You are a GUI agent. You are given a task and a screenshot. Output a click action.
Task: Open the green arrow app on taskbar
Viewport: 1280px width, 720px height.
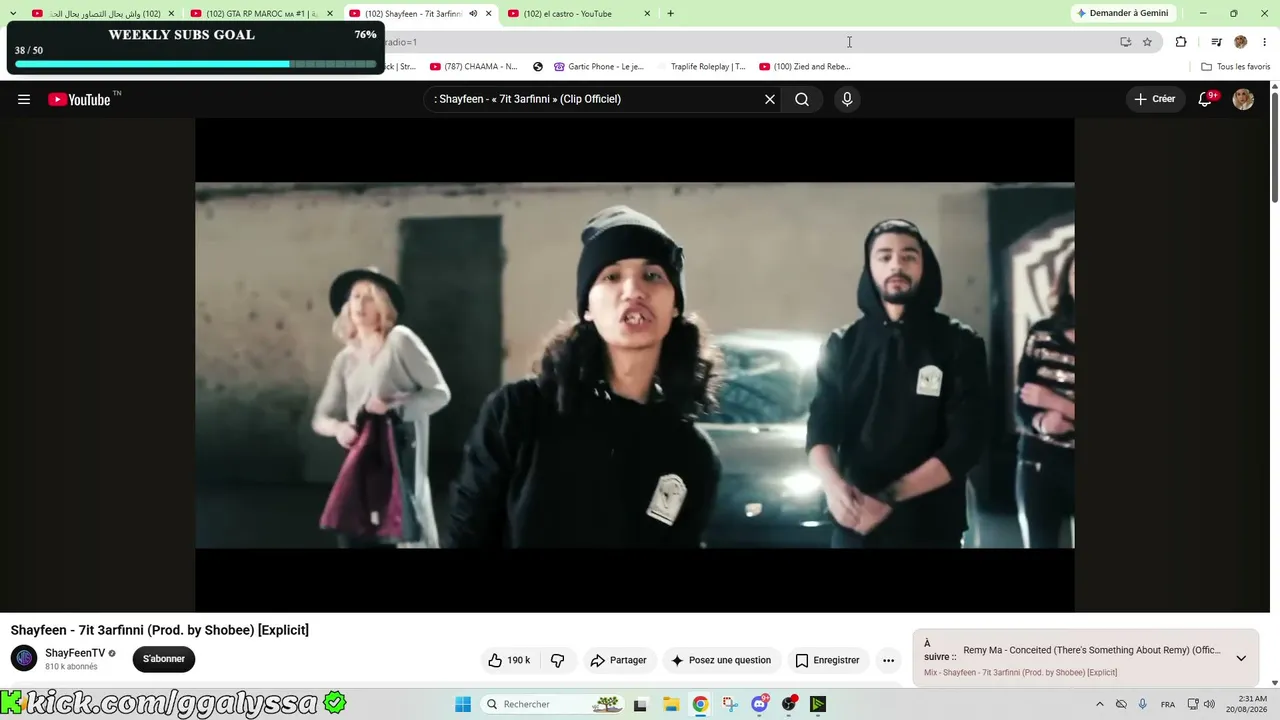(818, 704)
